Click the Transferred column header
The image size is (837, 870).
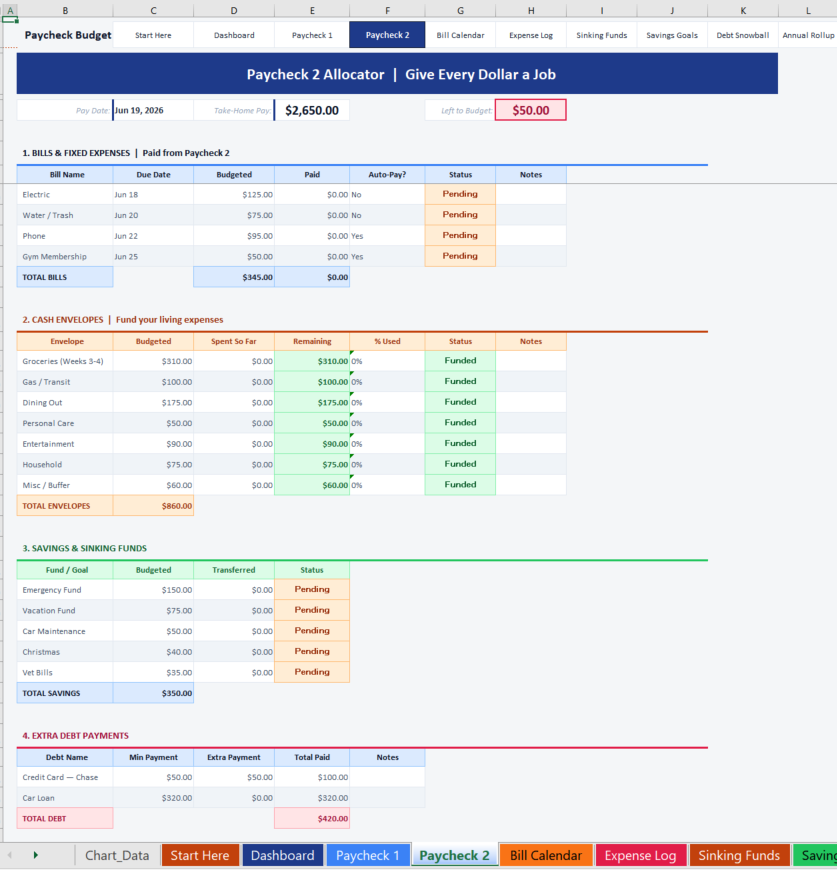pos(234,570)
